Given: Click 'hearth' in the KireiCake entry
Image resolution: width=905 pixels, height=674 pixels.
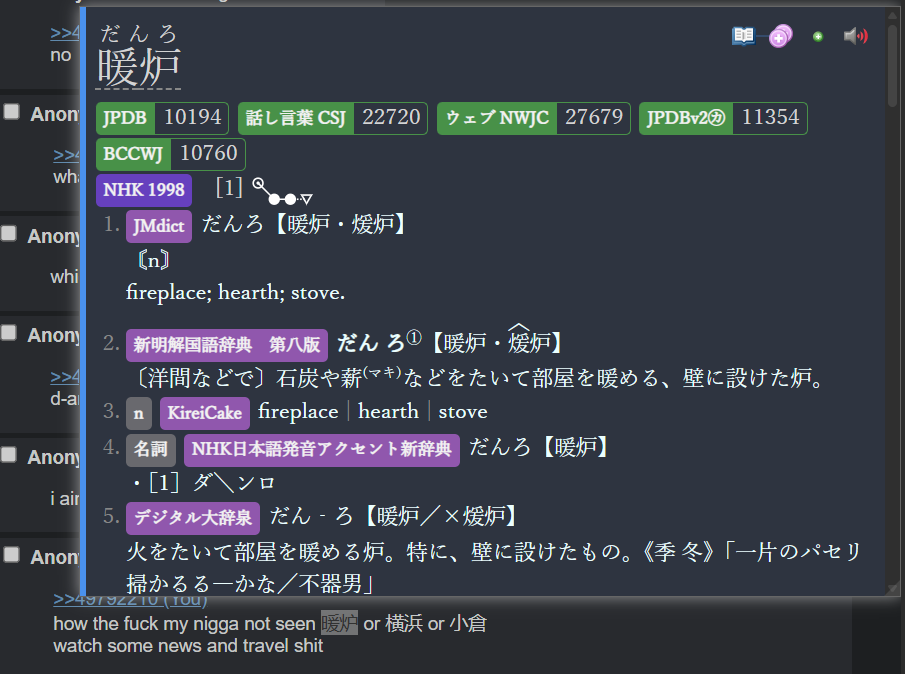Looking at the screenshot, I should [x=388, y=412].
